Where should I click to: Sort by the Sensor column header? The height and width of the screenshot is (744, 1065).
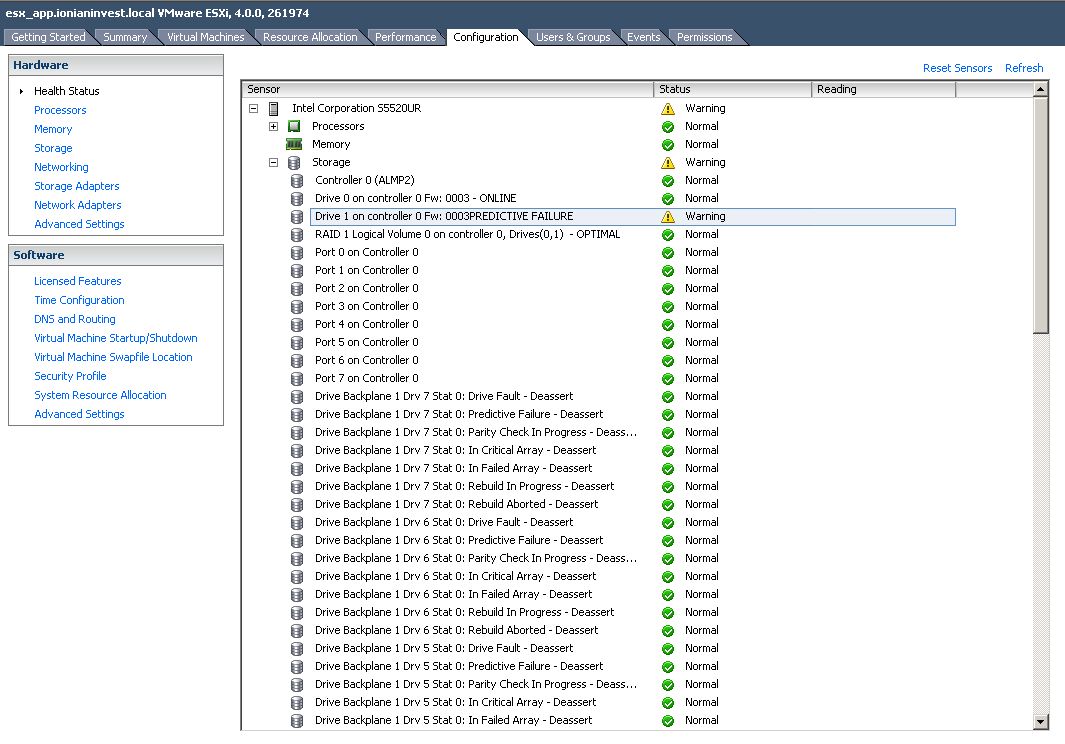448,90
